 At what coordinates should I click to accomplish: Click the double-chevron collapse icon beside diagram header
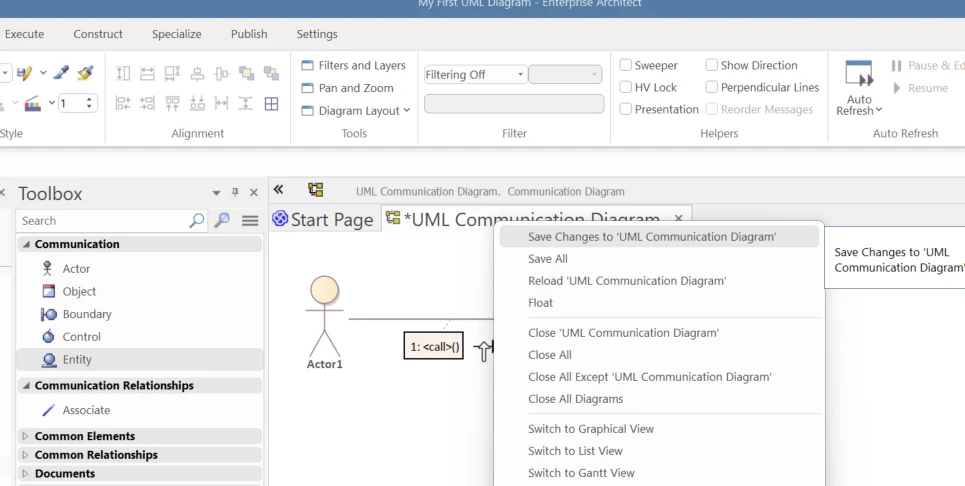(x=278, y=189)
